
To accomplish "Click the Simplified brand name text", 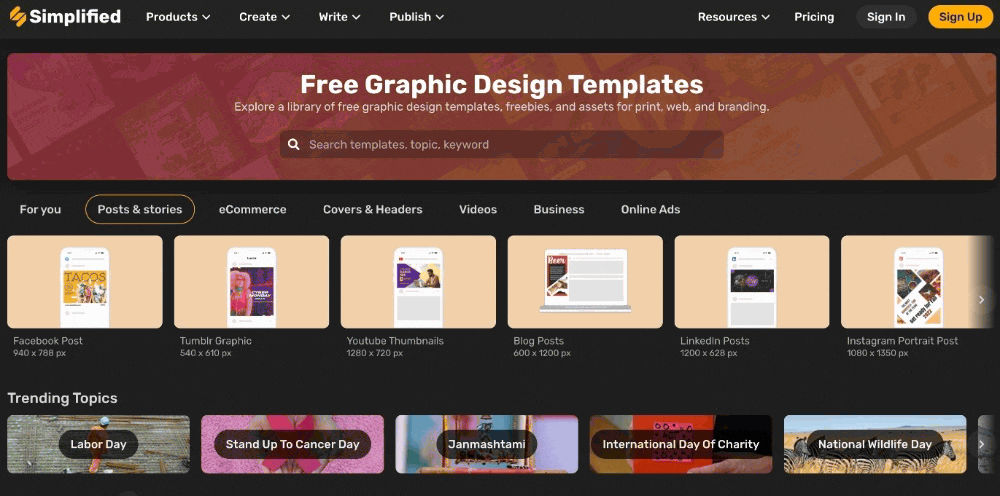I will pyautogui.click(x=75, y=17).
